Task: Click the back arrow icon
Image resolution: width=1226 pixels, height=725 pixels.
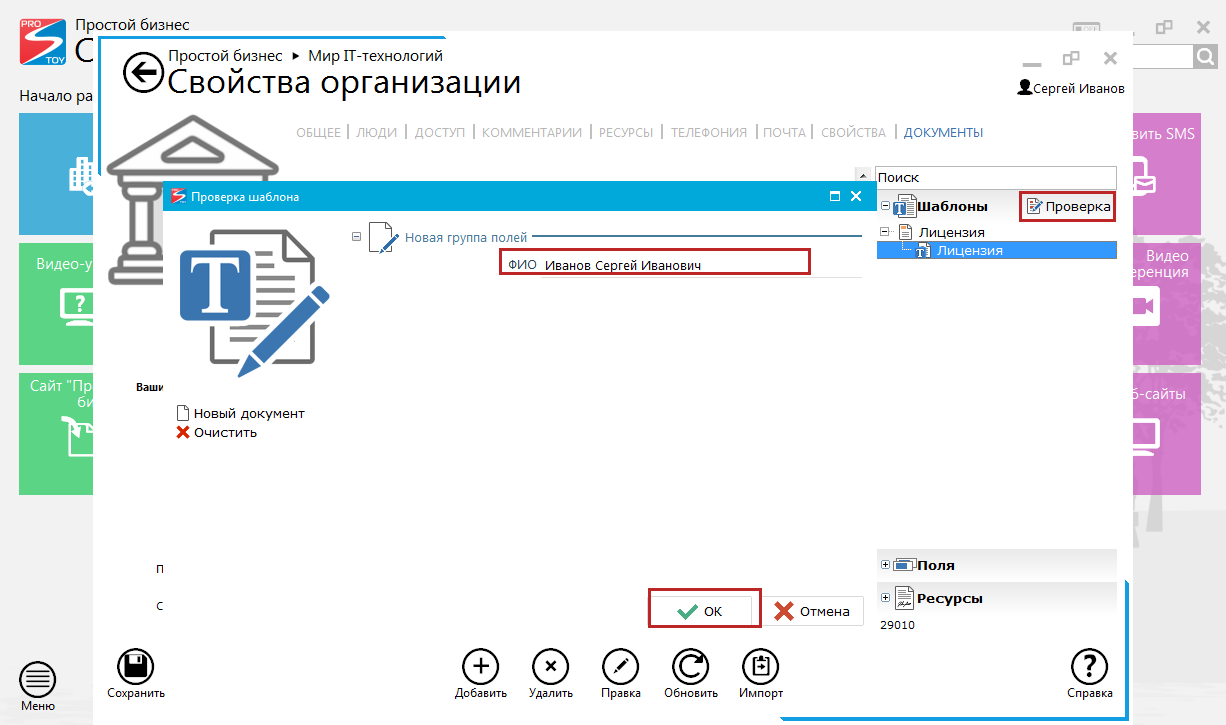Action: coord(142,72)
